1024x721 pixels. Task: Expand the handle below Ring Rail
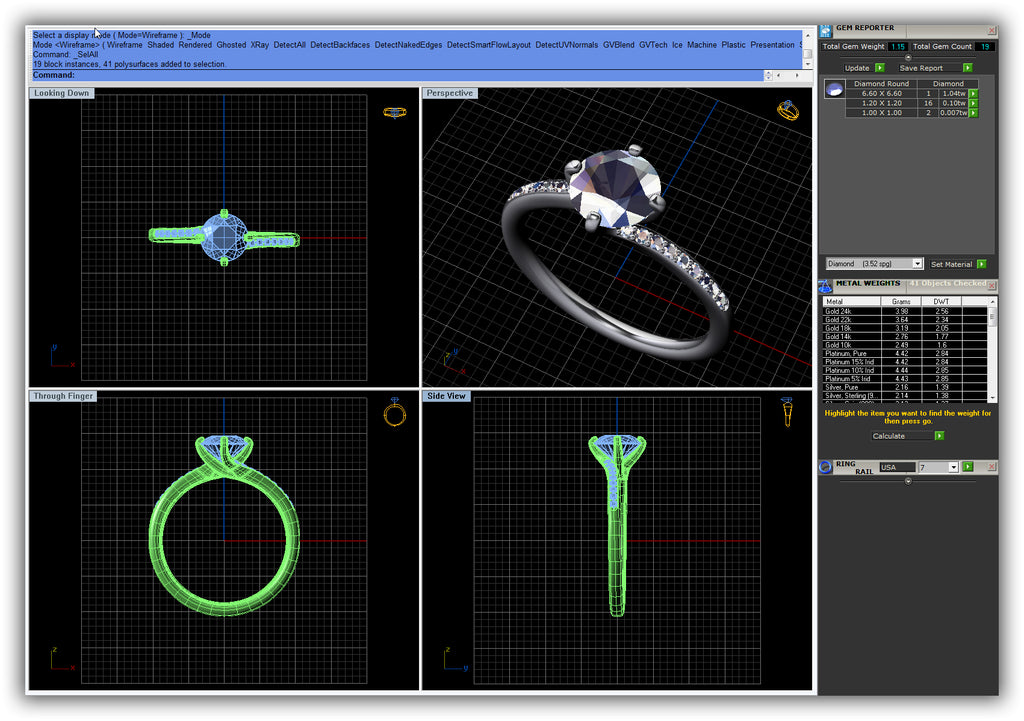[908, 481]
